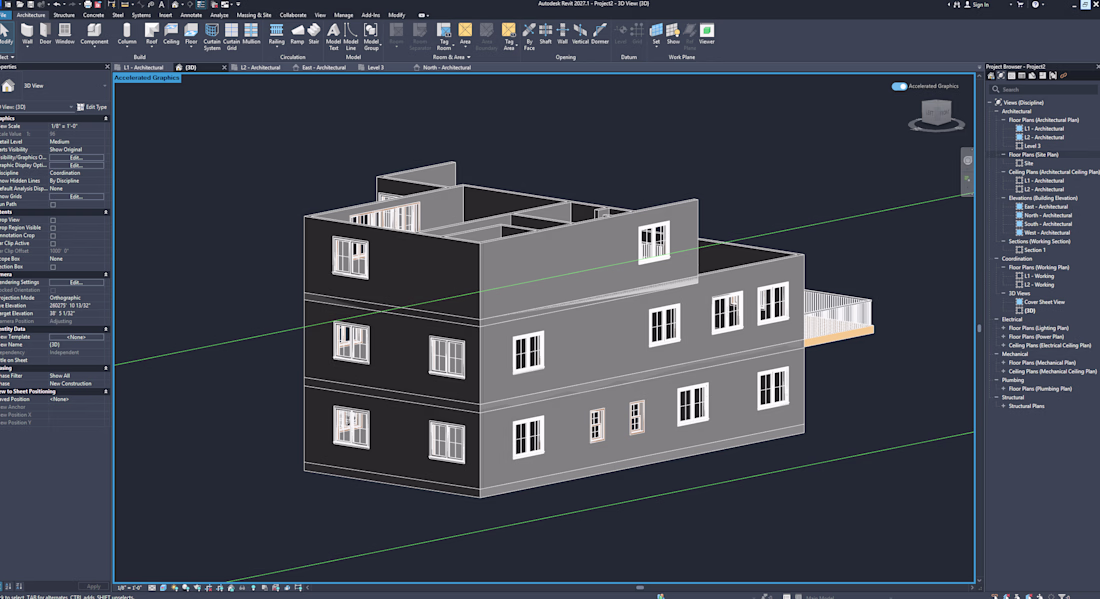The image size is (1100, 599).
Task: Activate the Curtain Grid tool
Action: pyautogui.click(x=232, y=37)
